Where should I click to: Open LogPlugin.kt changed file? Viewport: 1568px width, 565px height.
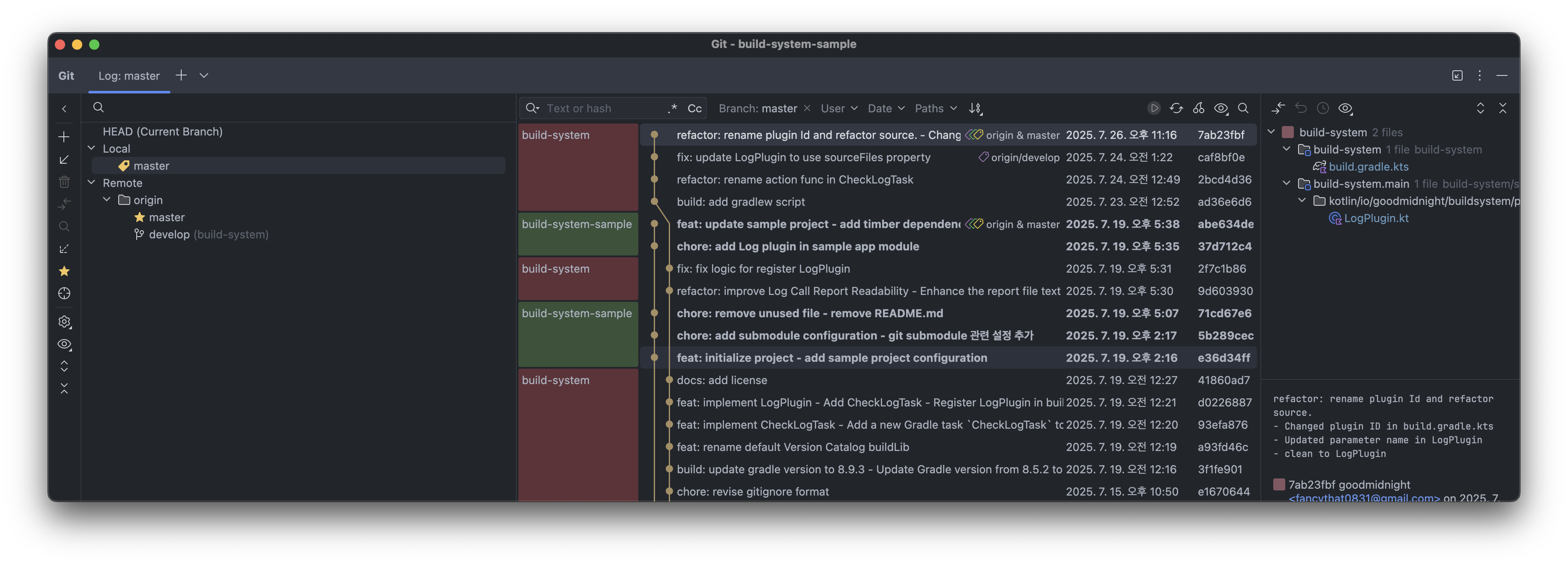click(x=1376, y=218)
